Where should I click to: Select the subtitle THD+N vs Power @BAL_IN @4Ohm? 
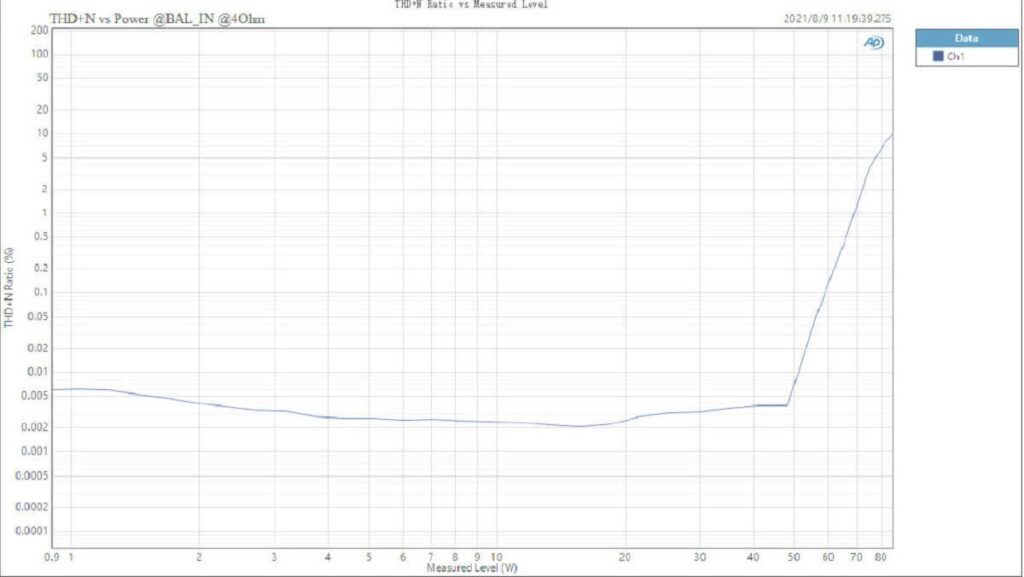[x=158, y=19]
